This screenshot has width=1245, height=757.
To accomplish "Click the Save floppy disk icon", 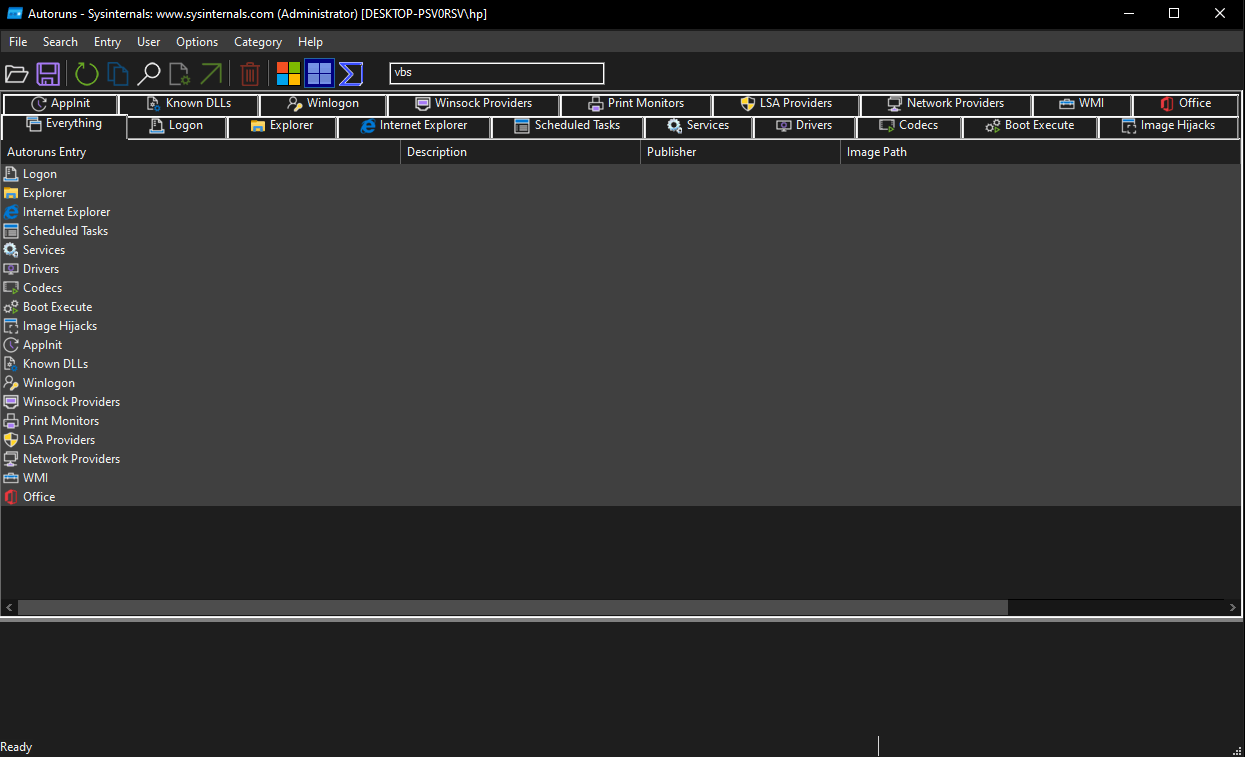I will click(x=48, y=74).
